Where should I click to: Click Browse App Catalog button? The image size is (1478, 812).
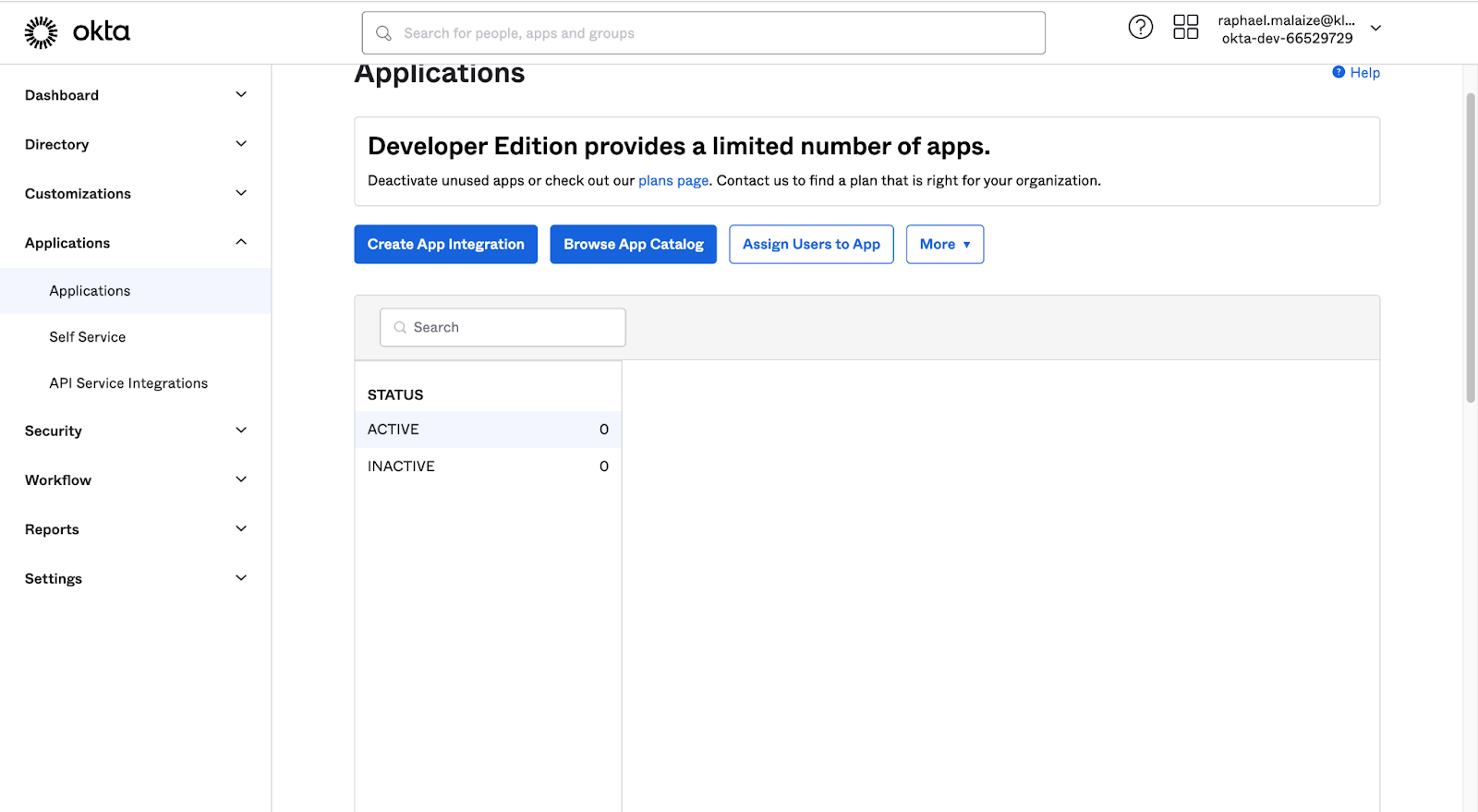coord(633,245)
